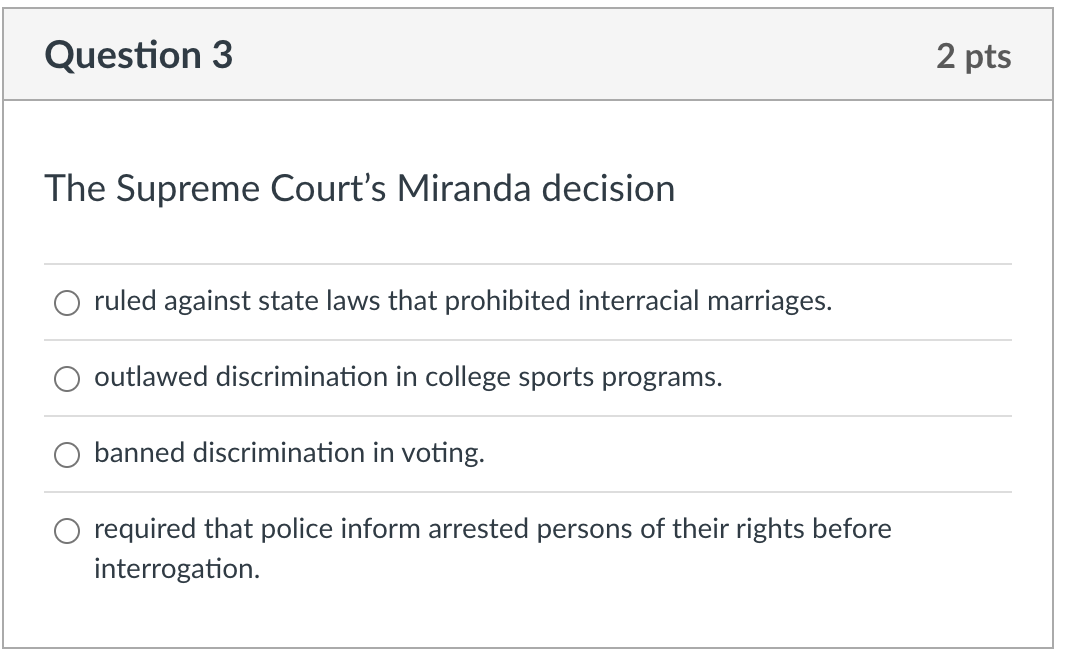1066x662 pixels.
Task: Click 'Supreme Court's' in the question prompt
Action: (251, 188)
